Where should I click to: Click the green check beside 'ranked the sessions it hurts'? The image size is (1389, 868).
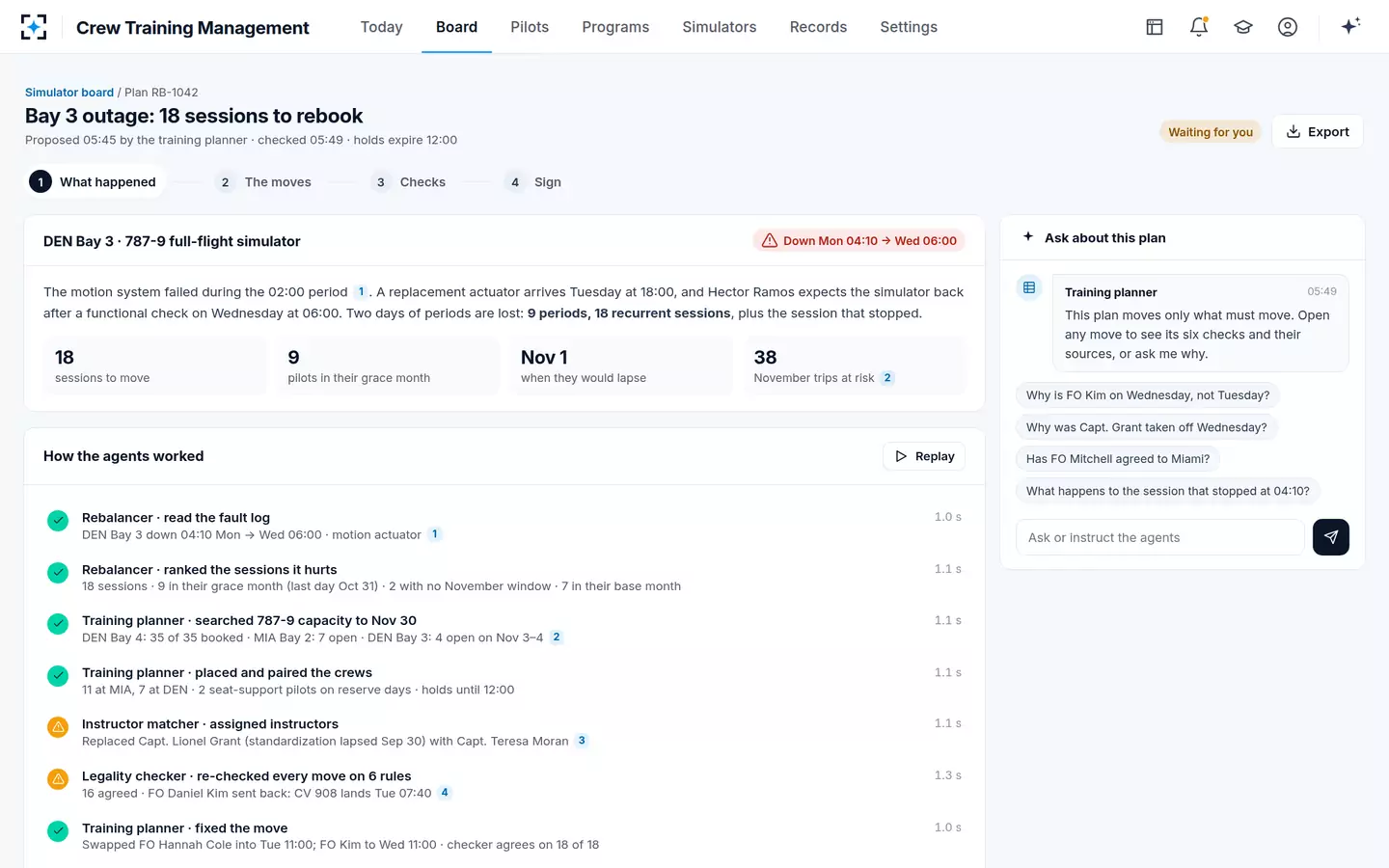point(58,573)
